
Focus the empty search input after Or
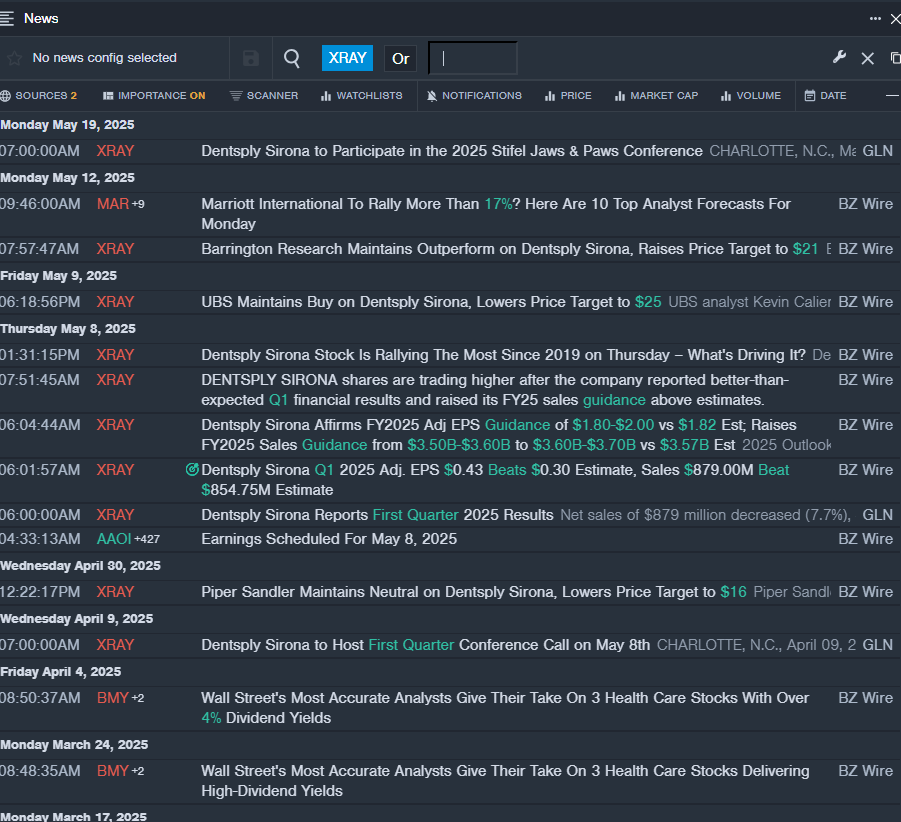(473, 58)
